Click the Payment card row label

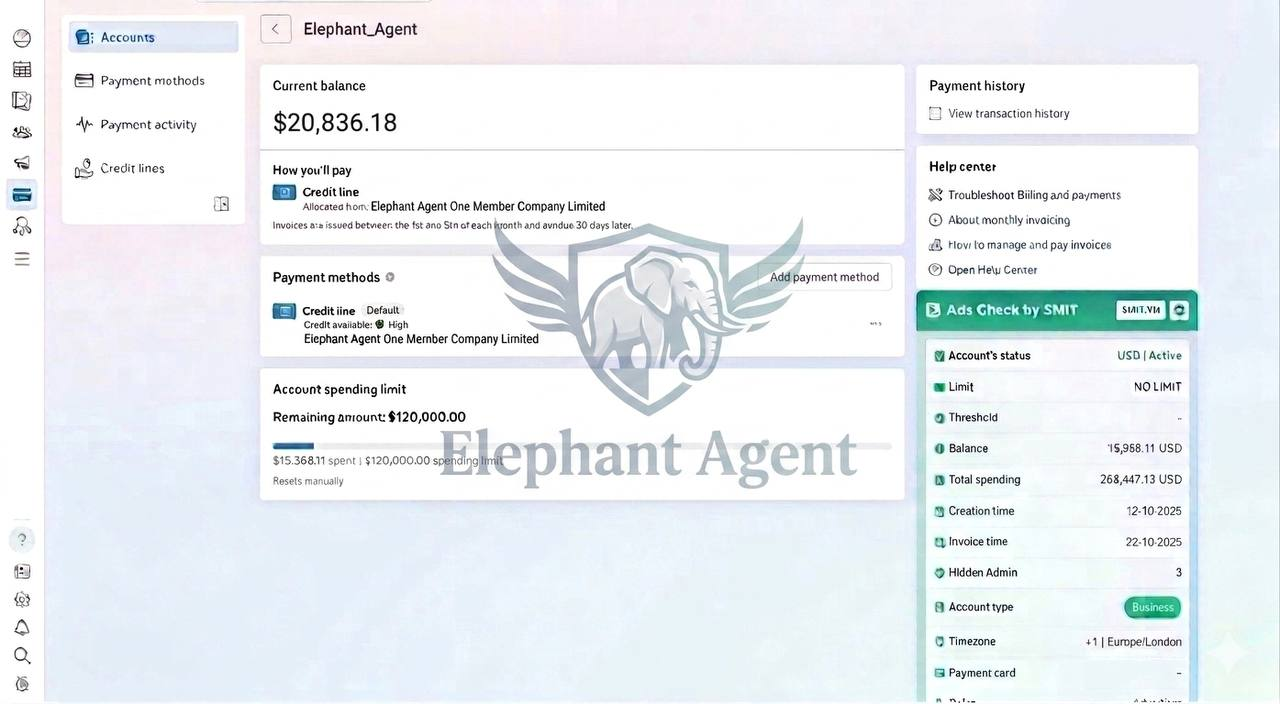(982, 673)
